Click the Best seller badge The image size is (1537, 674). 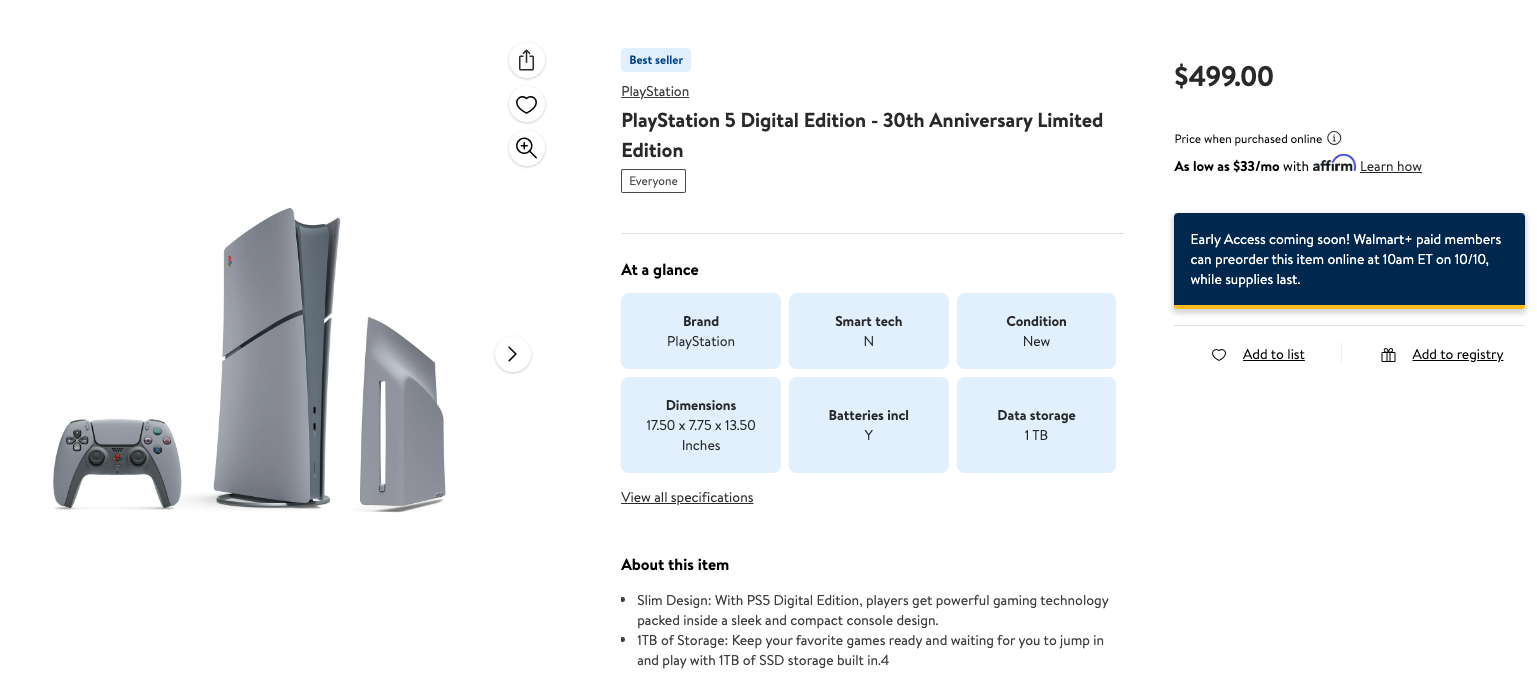coord(655,60)
